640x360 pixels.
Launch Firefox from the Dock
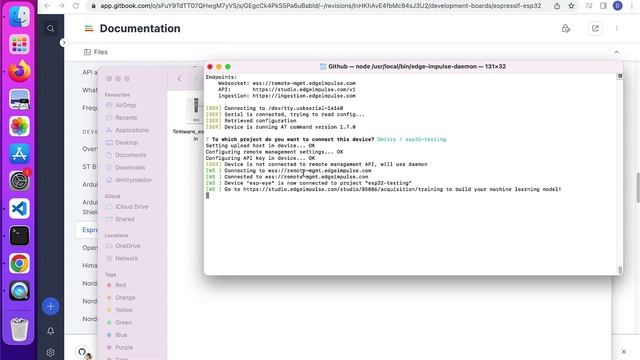tap(19, 71)
